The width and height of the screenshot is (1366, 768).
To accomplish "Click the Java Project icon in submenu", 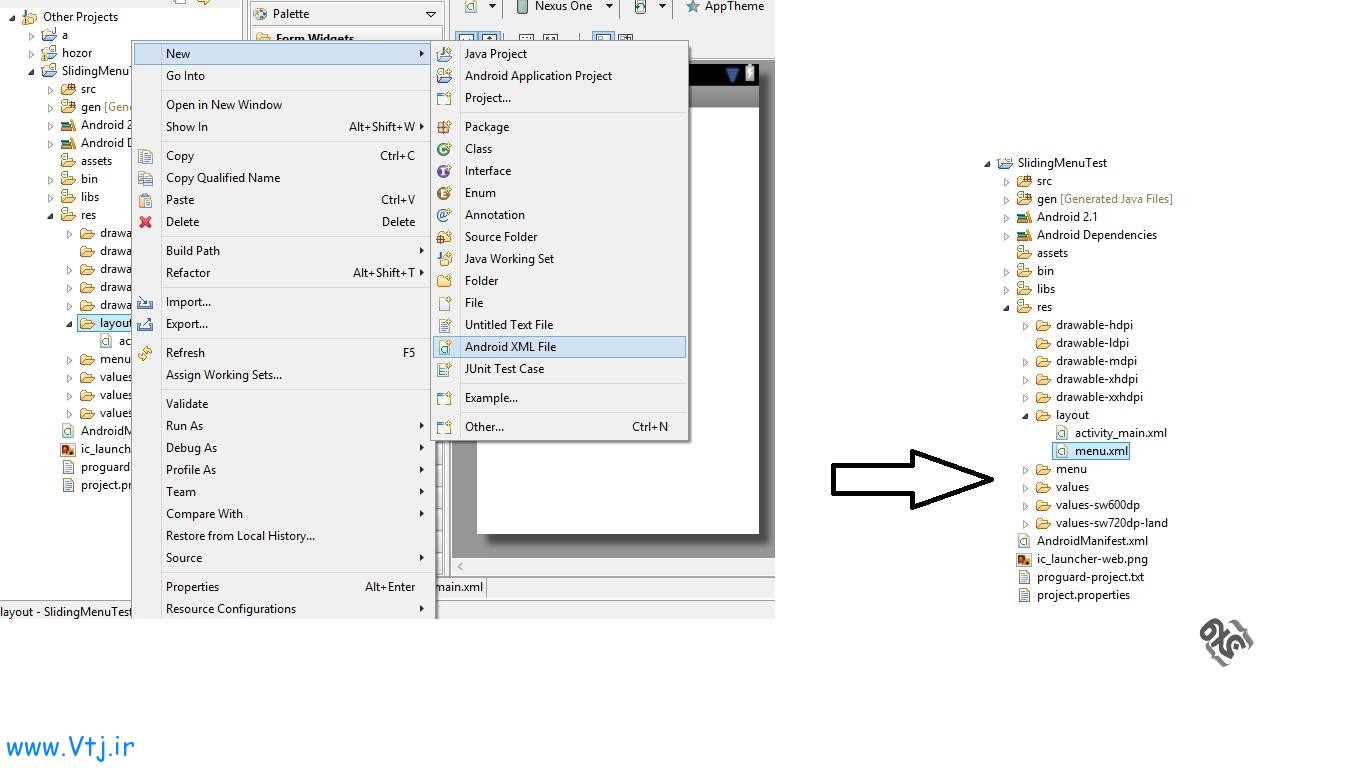I will pyautogui.click(x=445, y=54).
